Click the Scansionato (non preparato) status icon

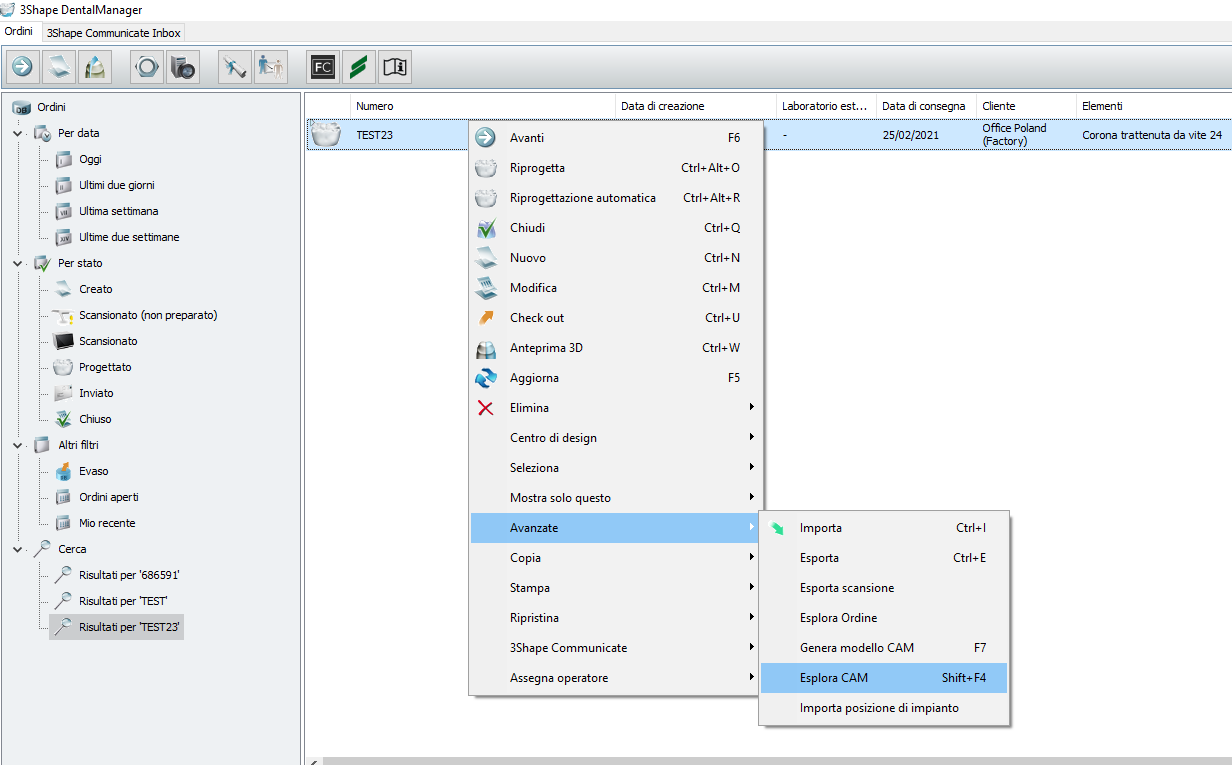(64, 315)
